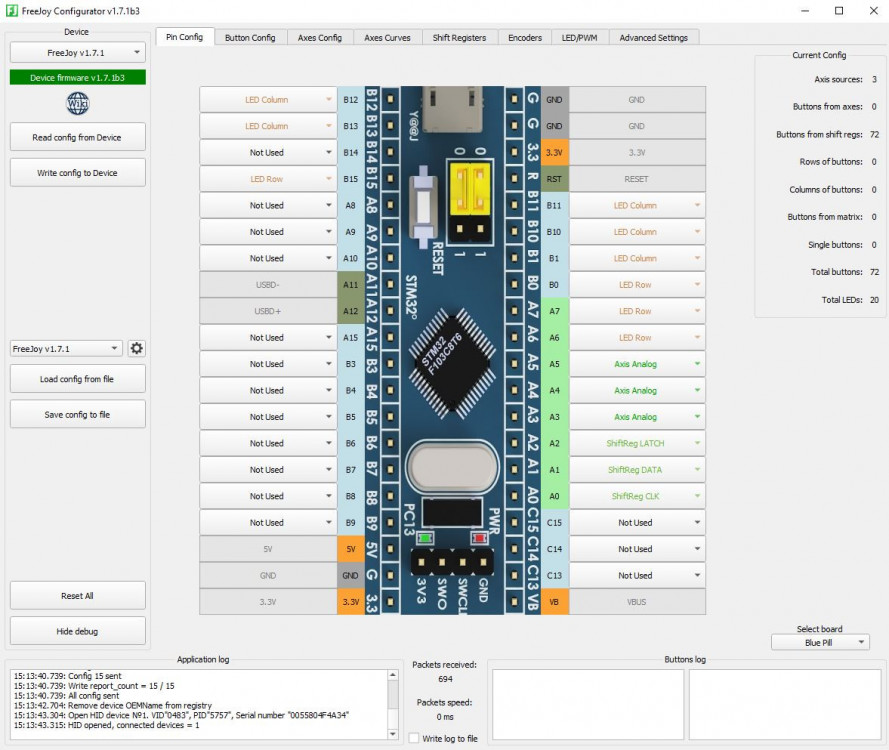
Task: Open the B12 LED Column pin dropdown
Action: click(267, 100)
